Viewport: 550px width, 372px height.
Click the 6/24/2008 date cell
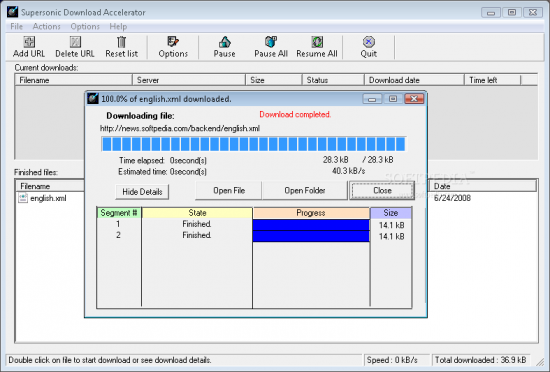point(452,198)
